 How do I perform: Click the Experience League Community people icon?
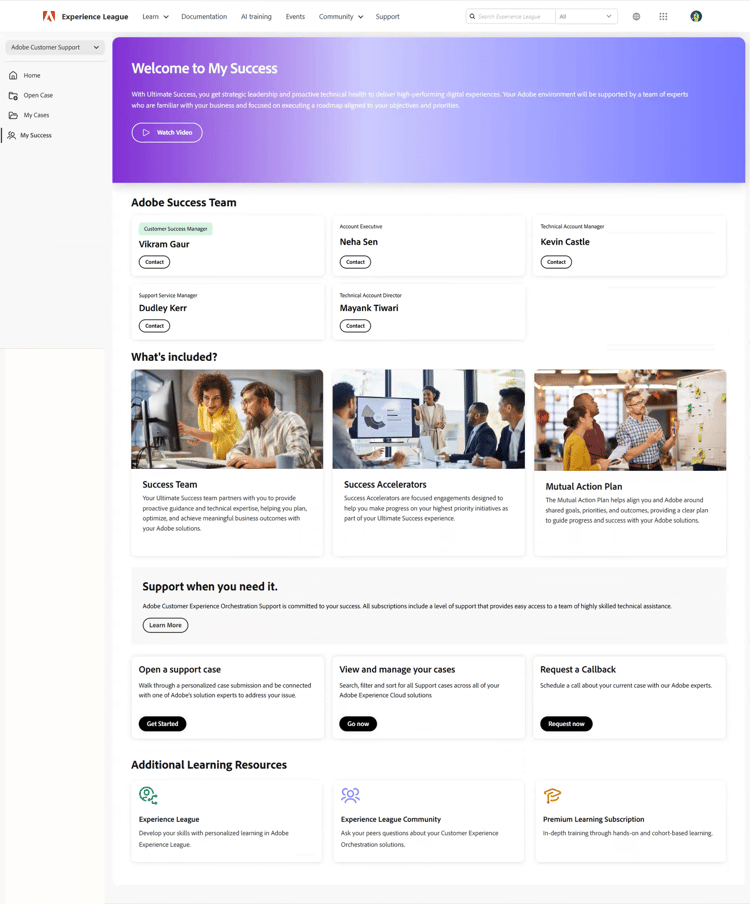pyautogui.click(x=350, y=796)
